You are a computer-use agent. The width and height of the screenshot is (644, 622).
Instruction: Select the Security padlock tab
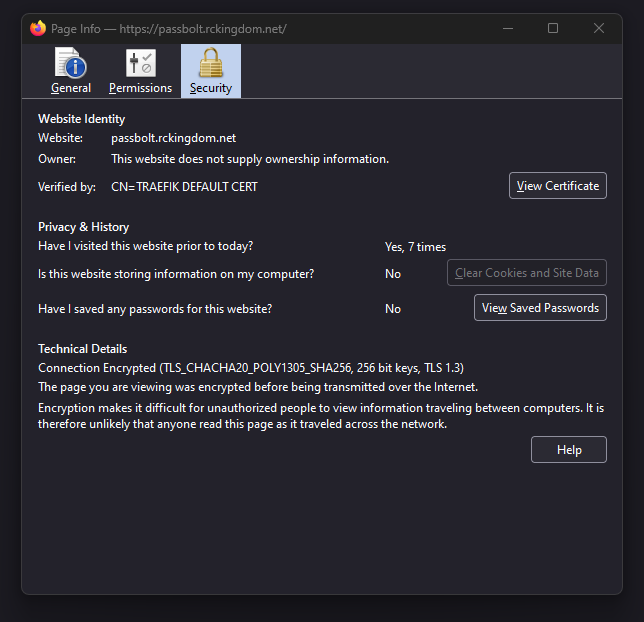[211, 71]
